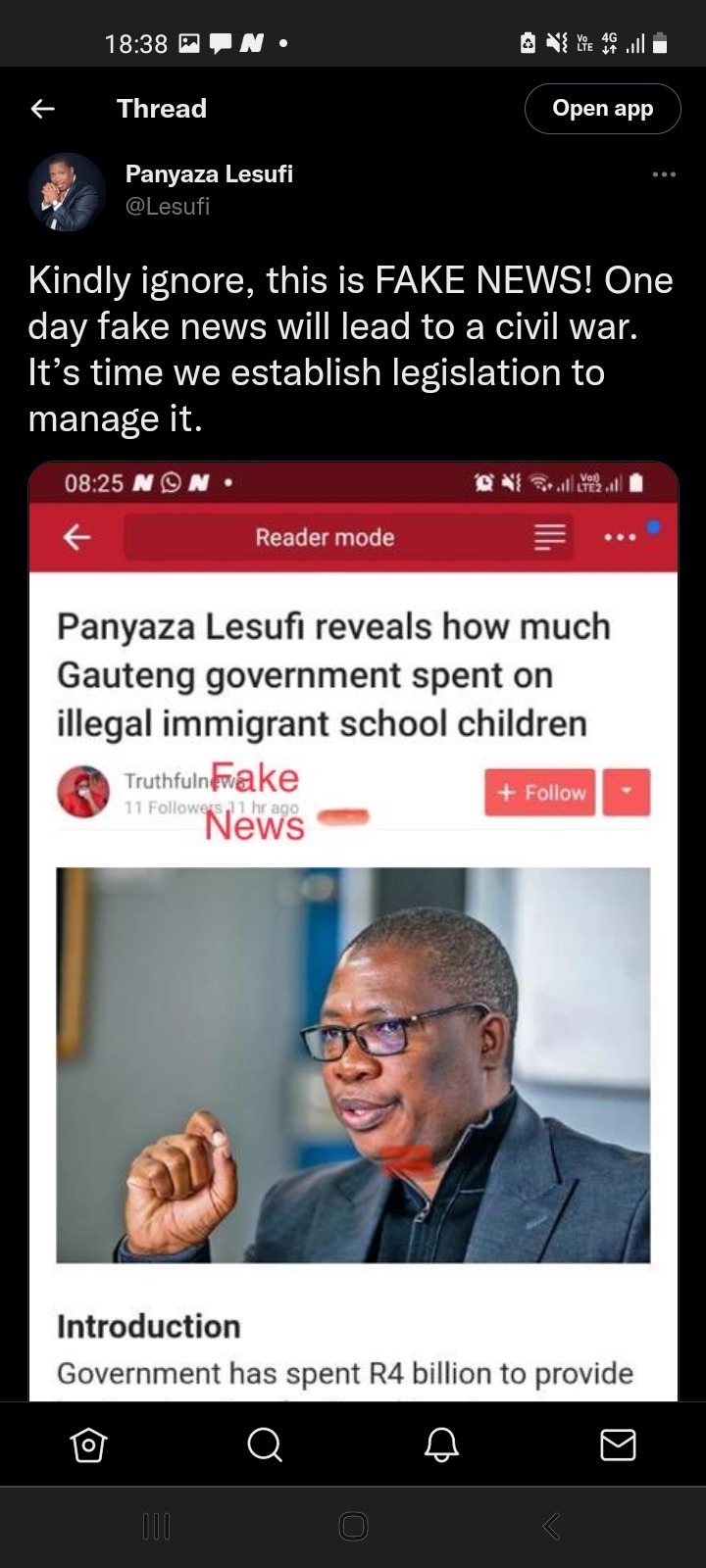Go back using the Thread back arrow

tap(43, 109)
